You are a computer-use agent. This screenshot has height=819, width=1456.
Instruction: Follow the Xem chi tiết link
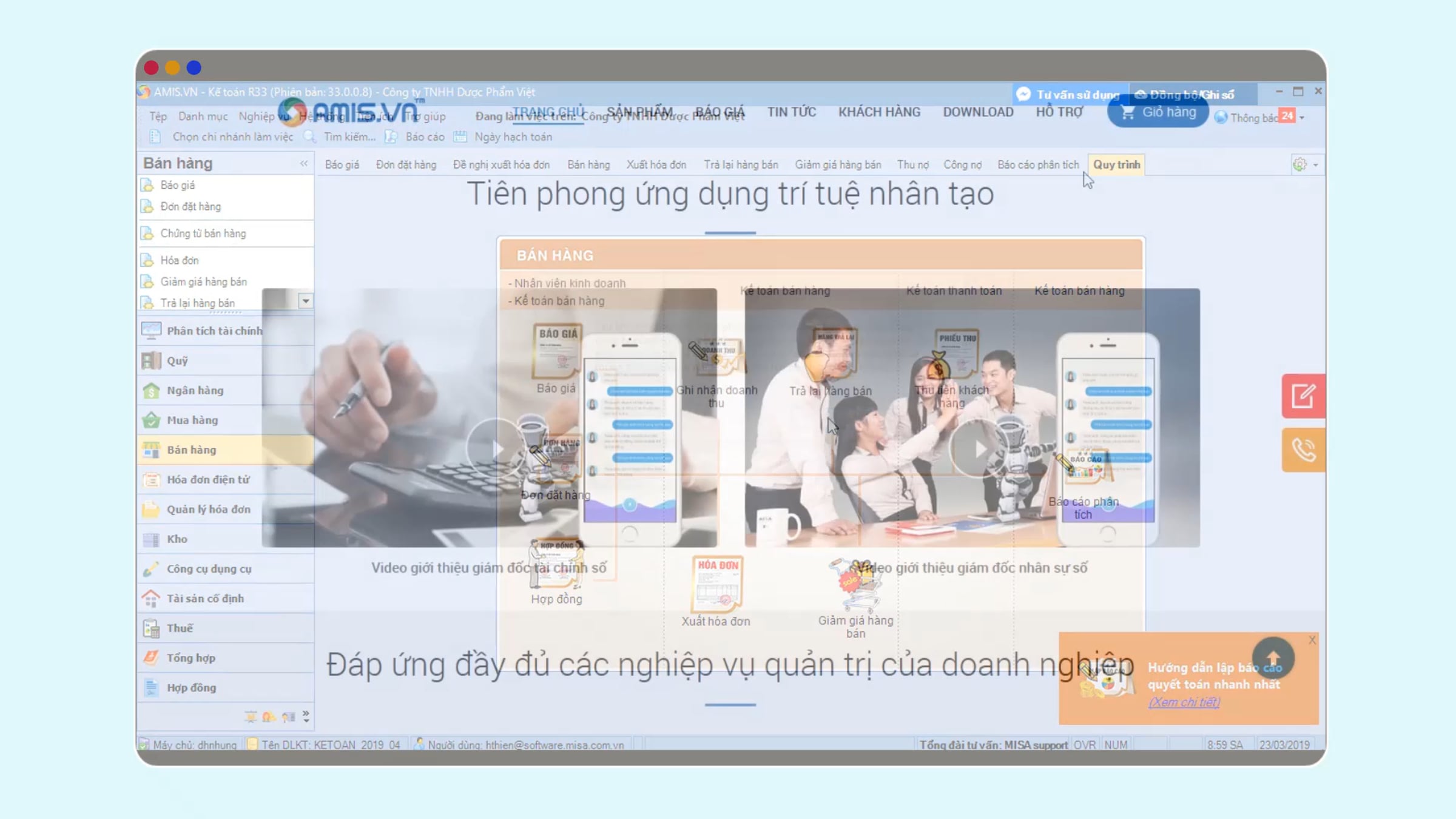tap(1184, 702)
